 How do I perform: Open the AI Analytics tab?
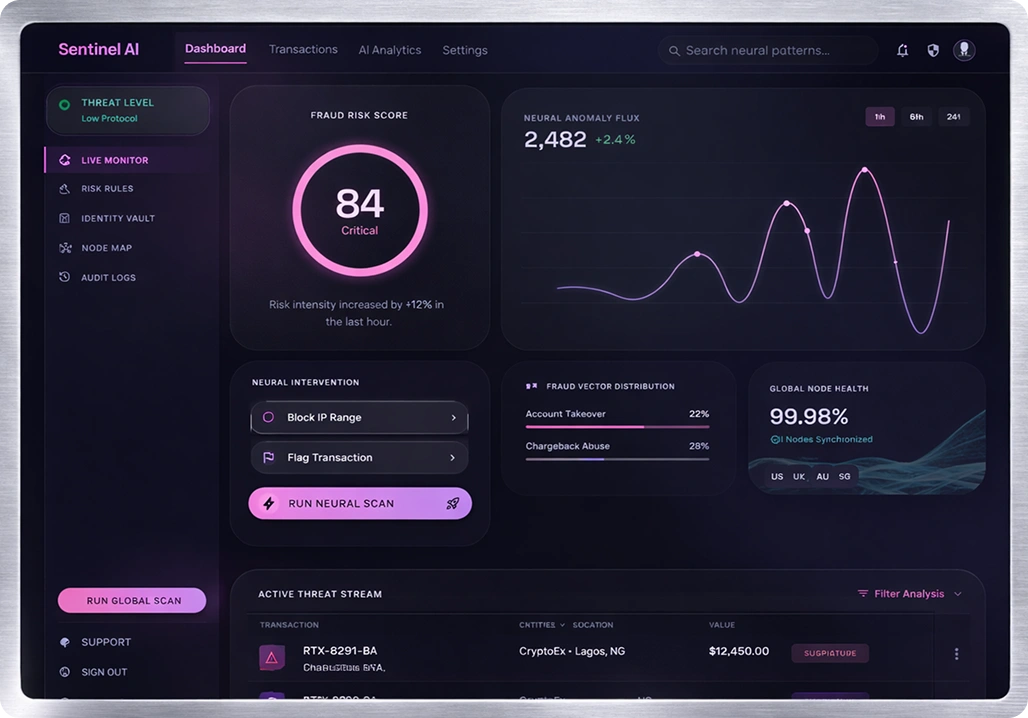click(x=390, y=50)
